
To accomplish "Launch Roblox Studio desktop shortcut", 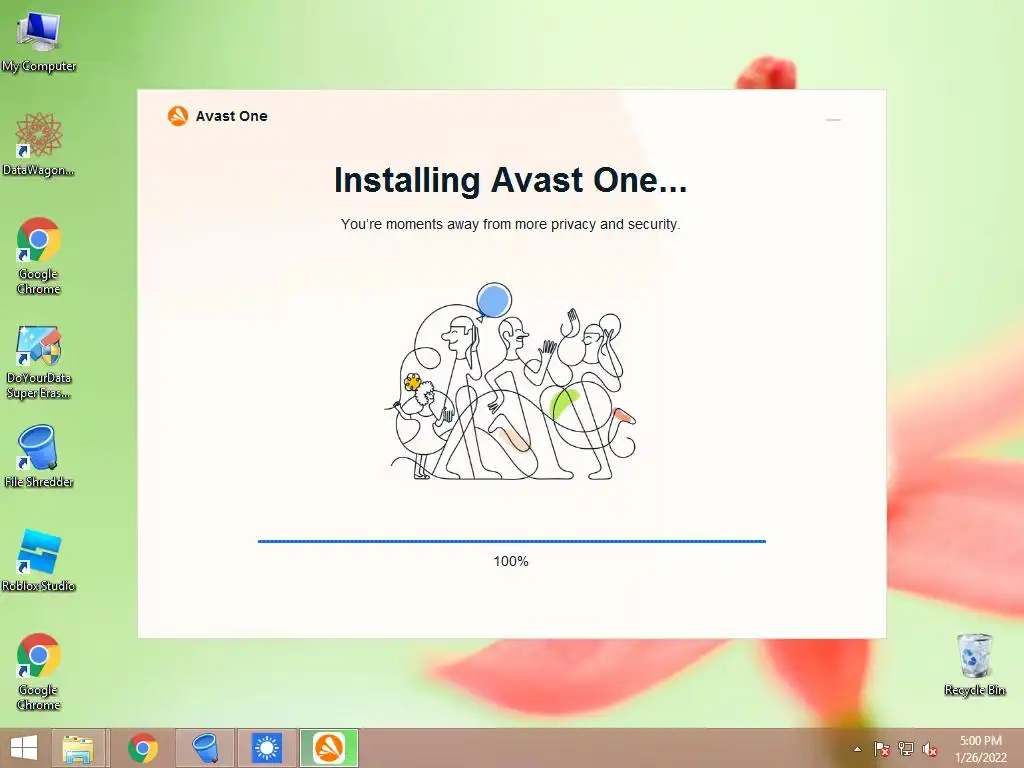I will 39,560.
